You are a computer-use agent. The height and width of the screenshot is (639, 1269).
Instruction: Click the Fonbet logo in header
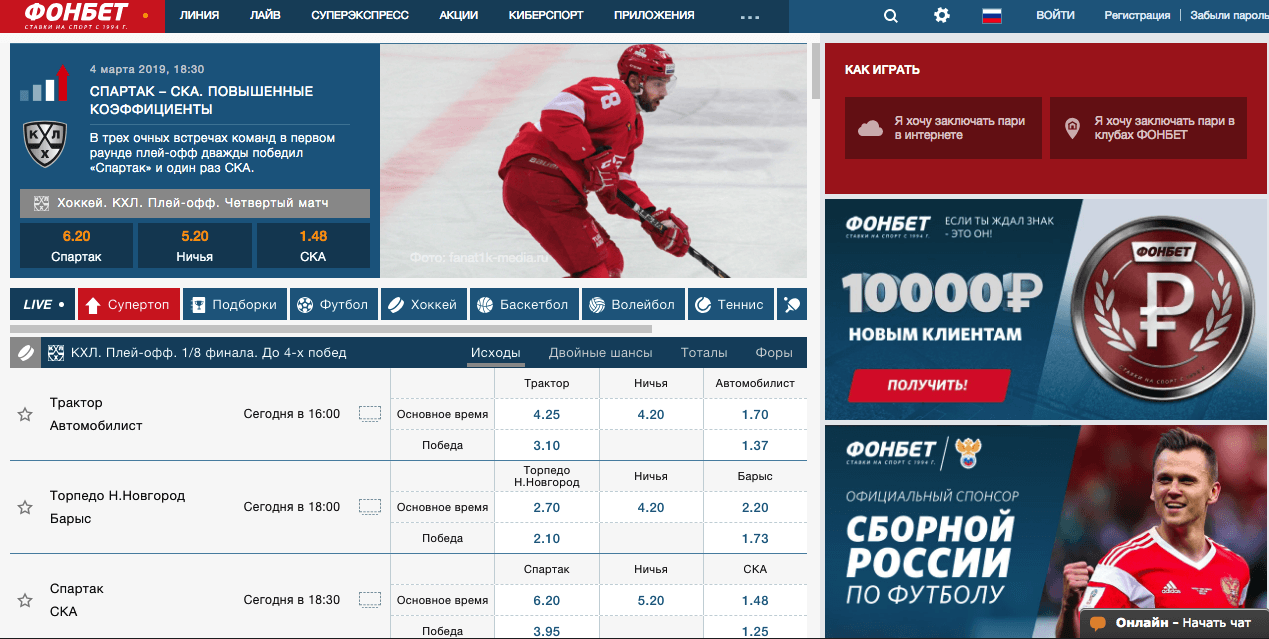77,15
